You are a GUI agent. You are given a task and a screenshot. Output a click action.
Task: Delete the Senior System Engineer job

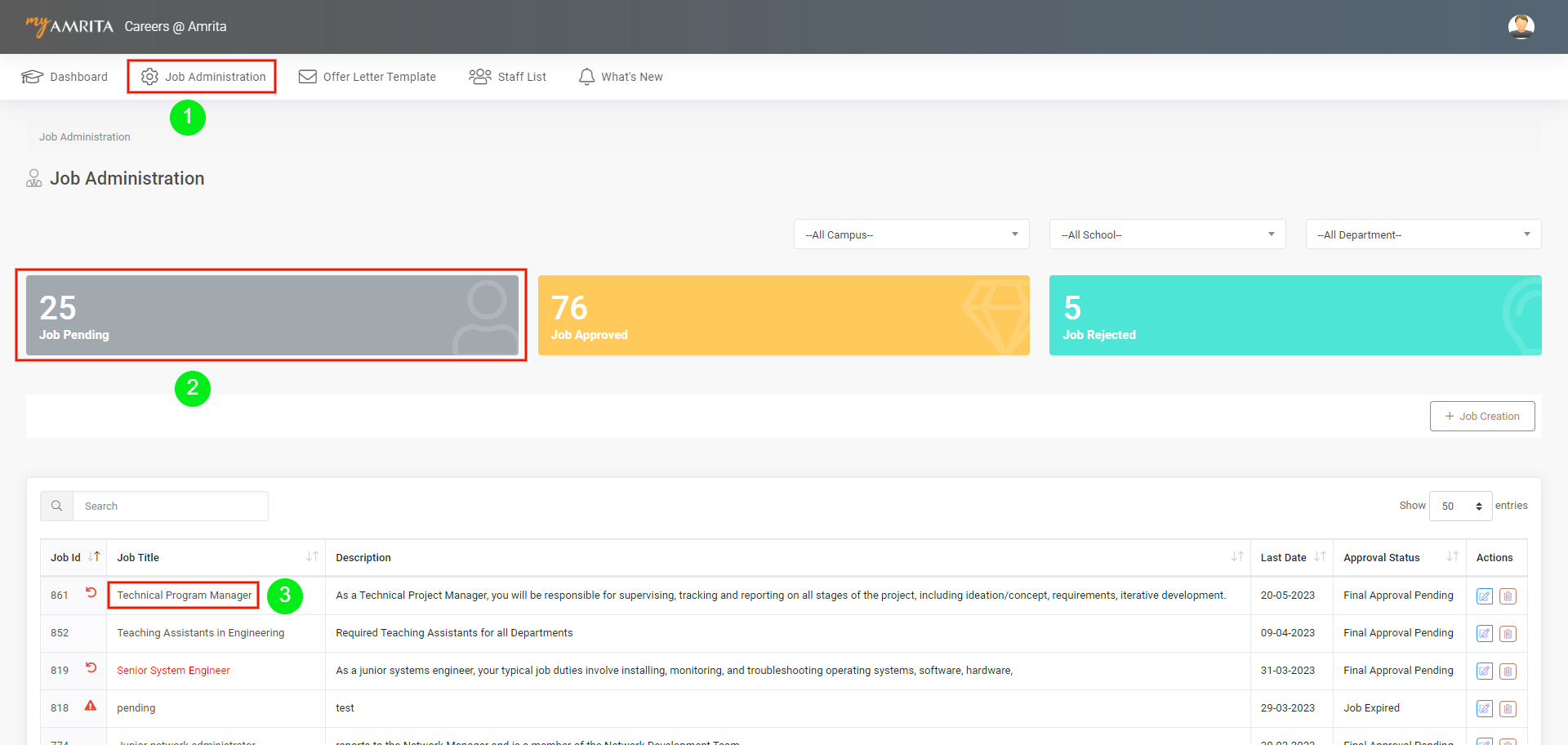coord(1508,671)
